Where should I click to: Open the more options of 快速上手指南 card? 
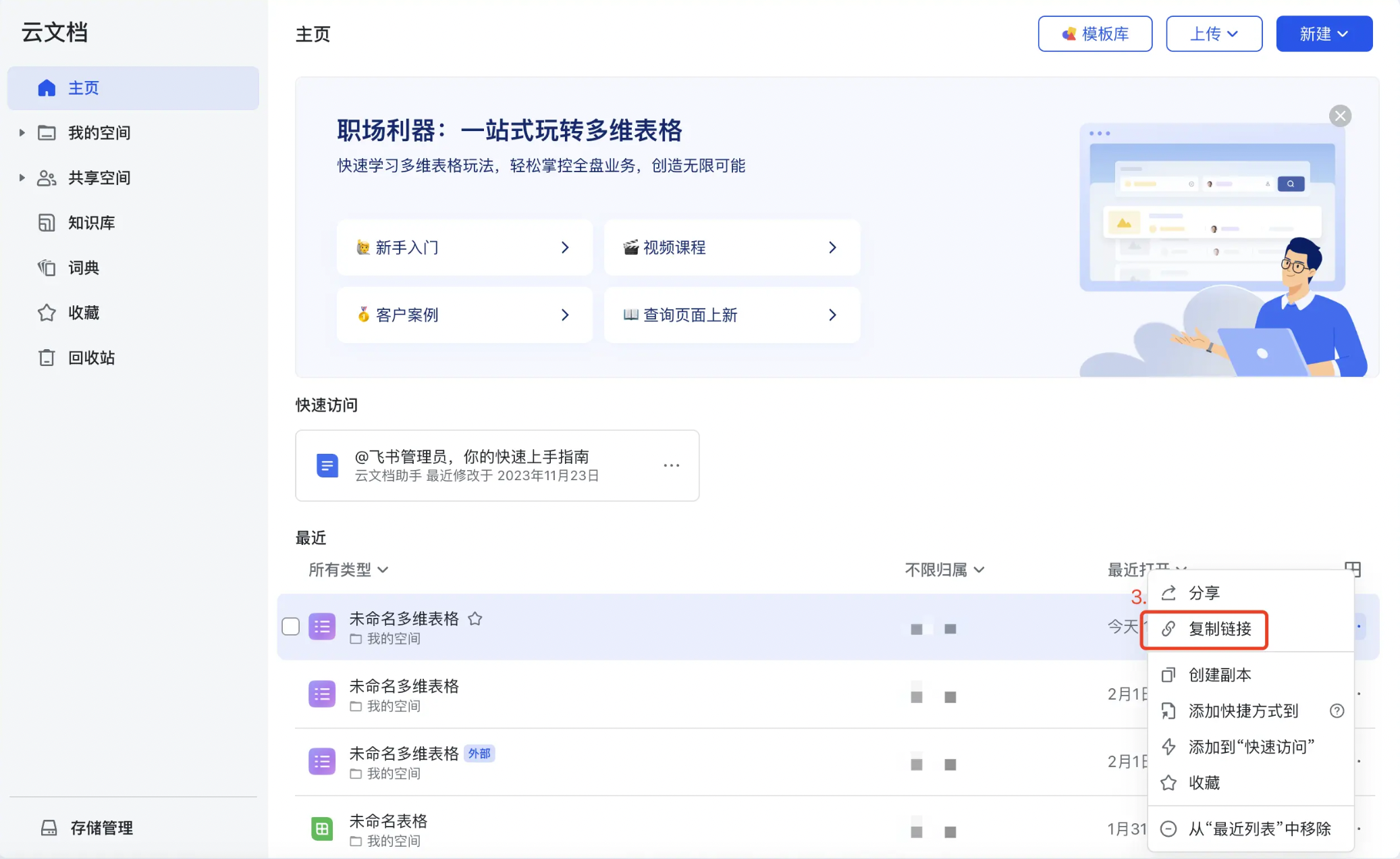pyautogui.click(x=671, y=465)
